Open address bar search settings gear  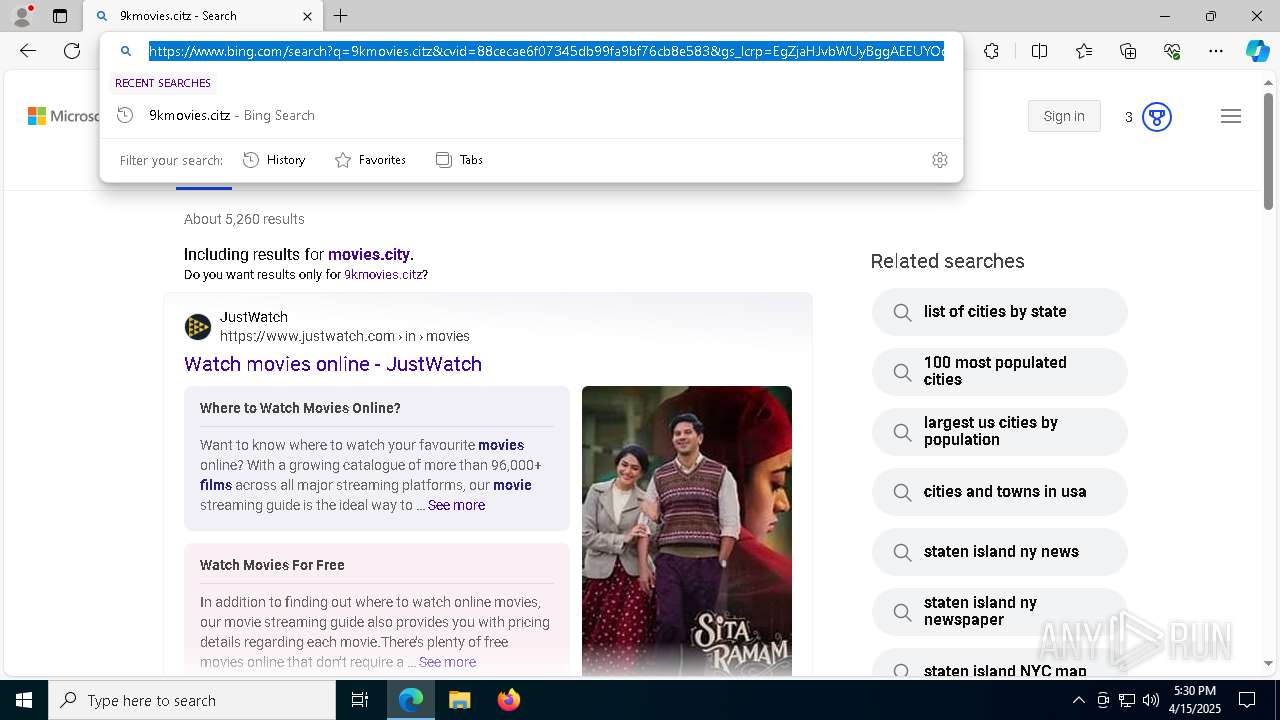pos(940,160)
